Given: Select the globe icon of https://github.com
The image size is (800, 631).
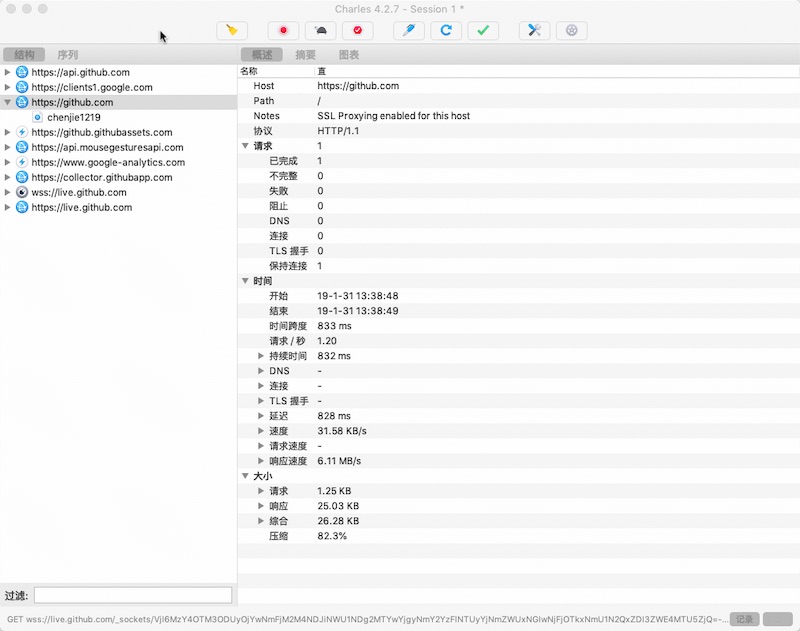Looking at the screenshot, I should pos(22,102).
